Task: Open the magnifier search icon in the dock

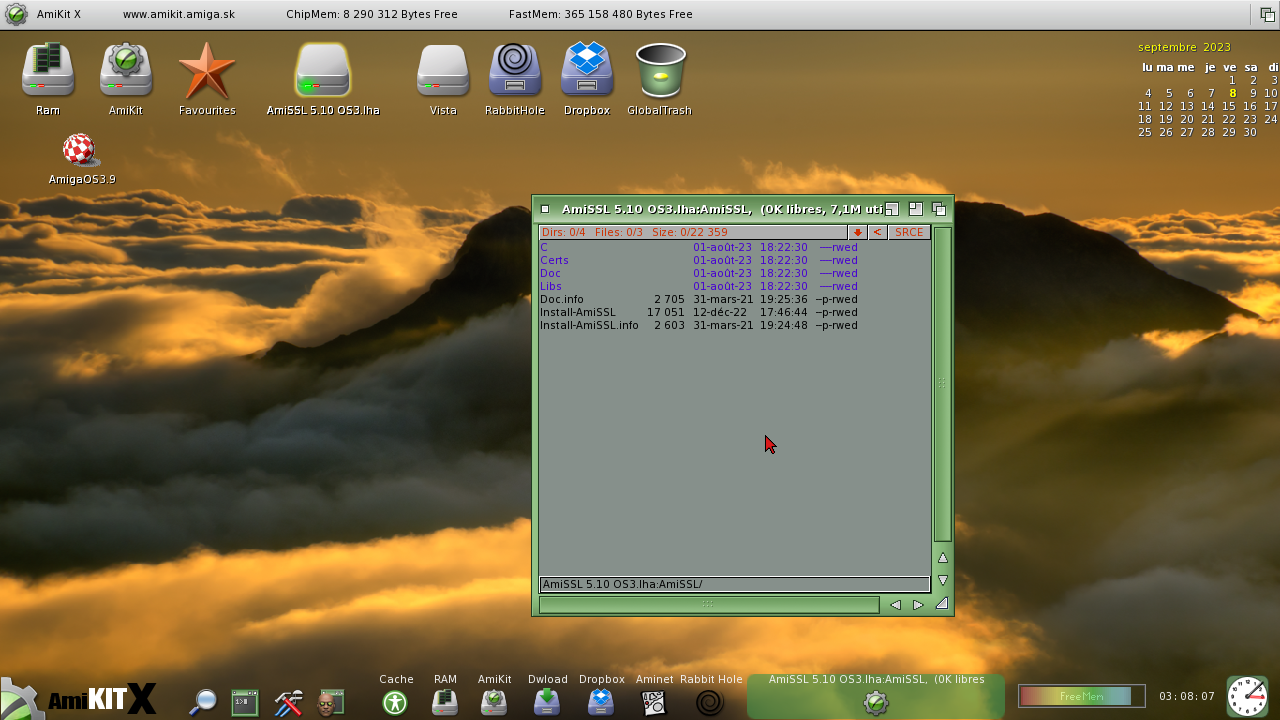Action: (203, 702)
